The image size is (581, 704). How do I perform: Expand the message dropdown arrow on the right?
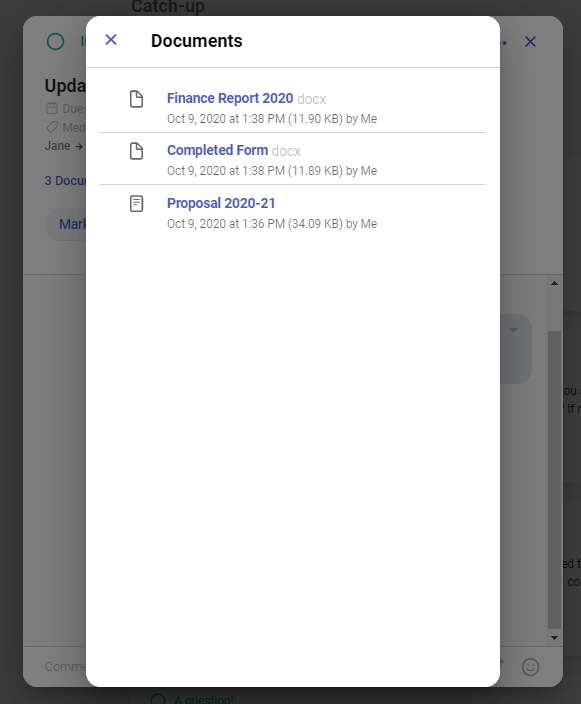514,330
